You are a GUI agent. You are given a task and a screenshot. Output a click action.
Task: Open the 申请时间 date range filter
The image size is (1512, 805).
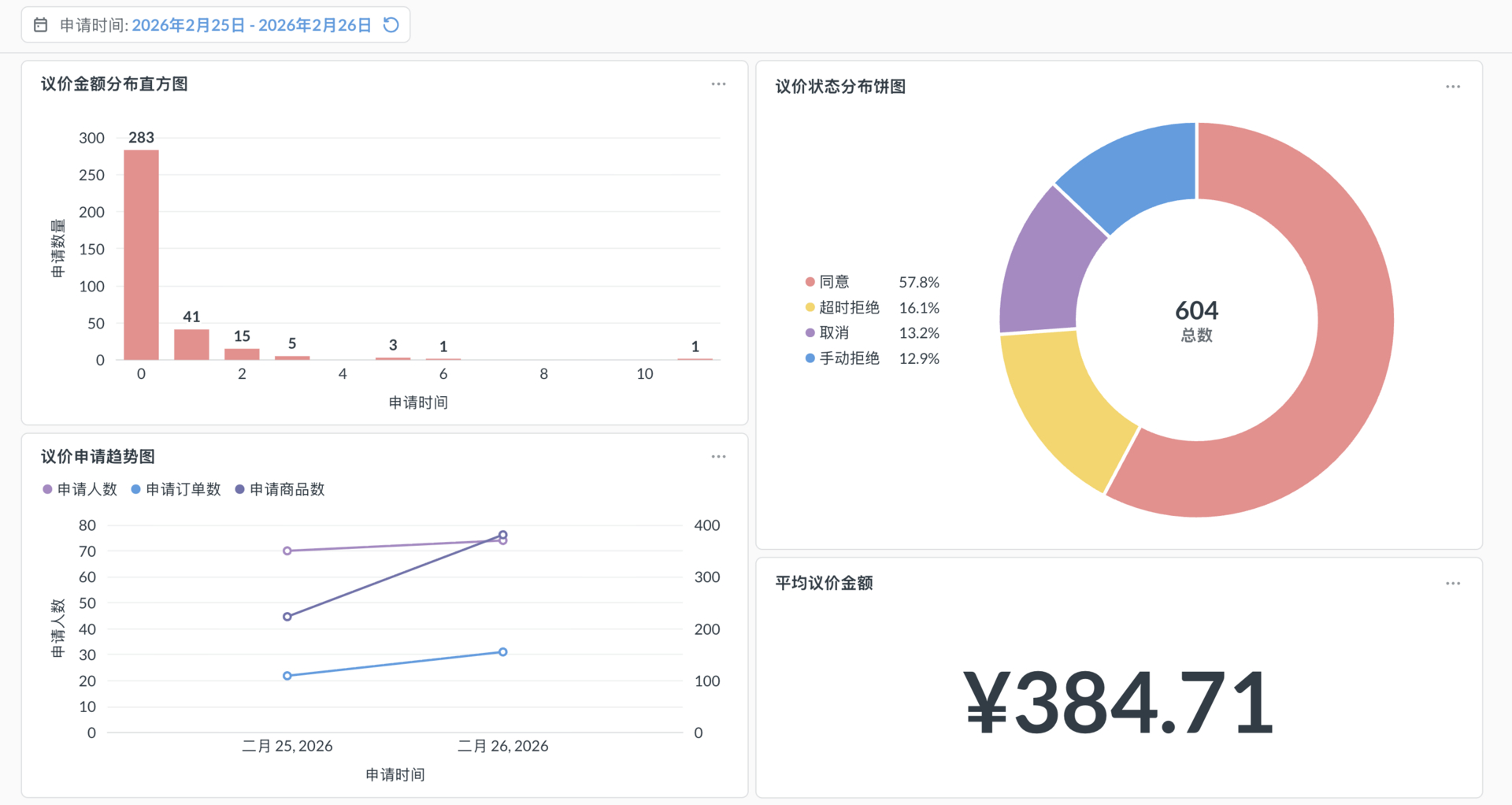(x=250, y=25)
